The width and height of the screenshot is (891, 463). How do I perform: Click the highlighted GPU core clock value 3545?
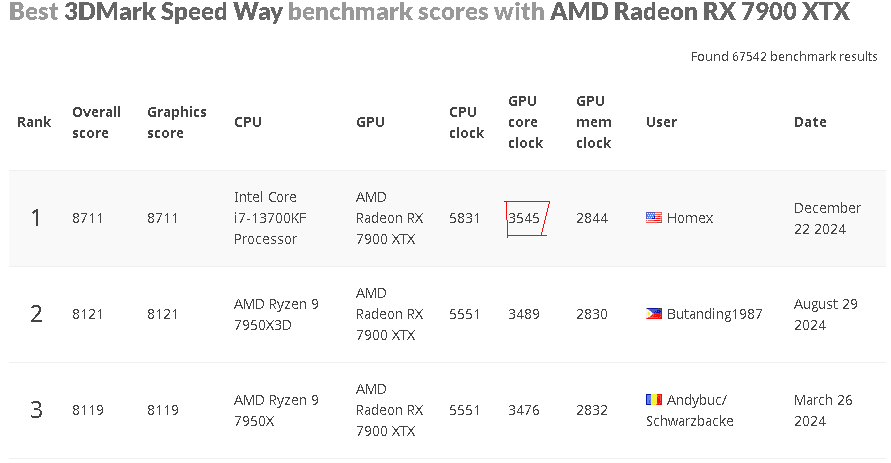[524, 218]
